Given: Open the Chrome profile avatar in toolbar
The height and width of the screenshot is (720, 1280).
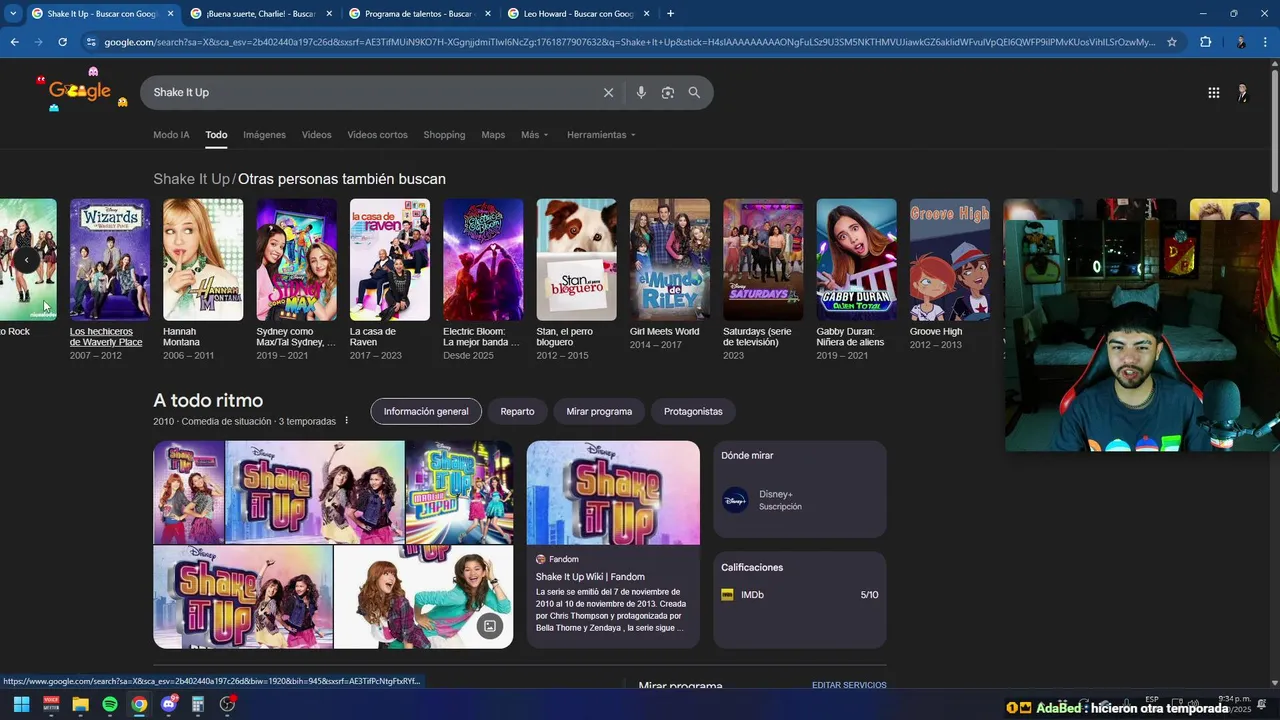Looking at the screenshot, I should (1241, 42).
